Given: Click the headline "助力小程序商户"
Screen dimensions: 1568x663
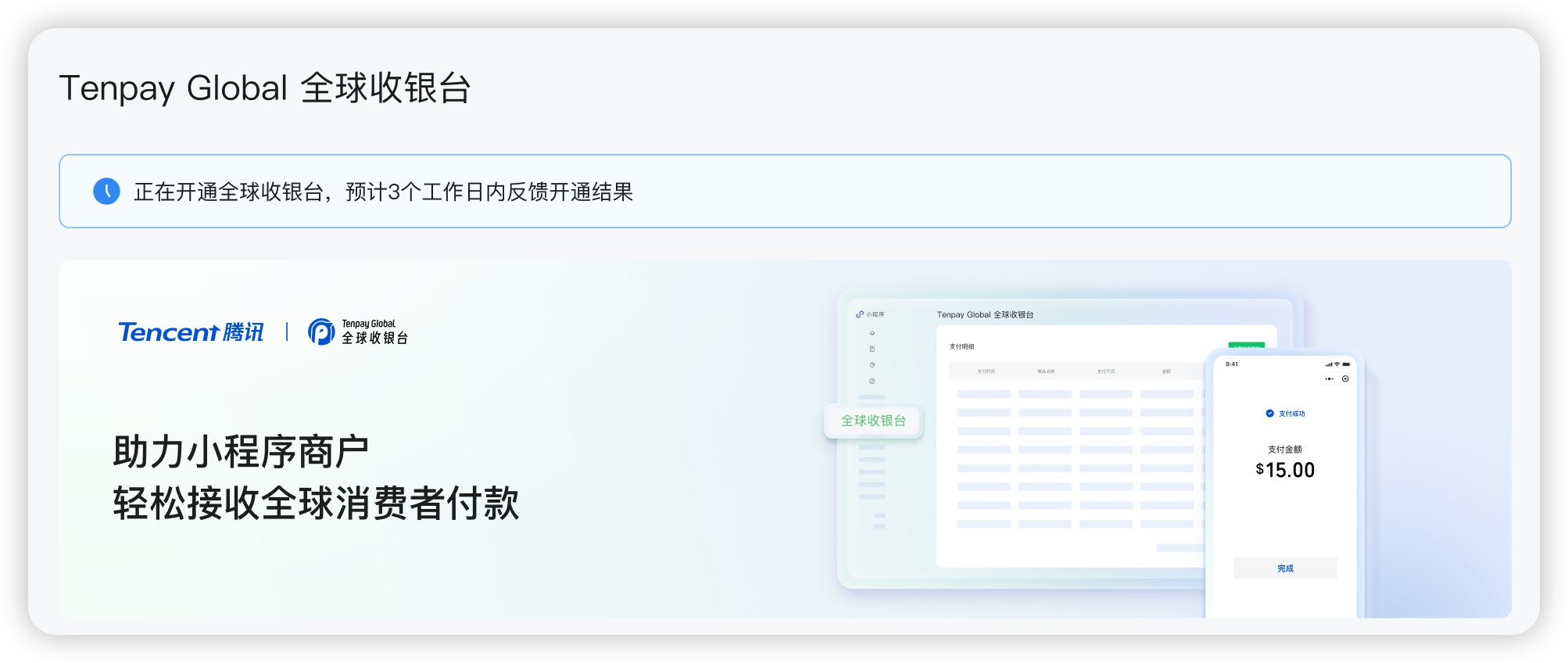Looking at the screenshot, I should coord(241,452).
